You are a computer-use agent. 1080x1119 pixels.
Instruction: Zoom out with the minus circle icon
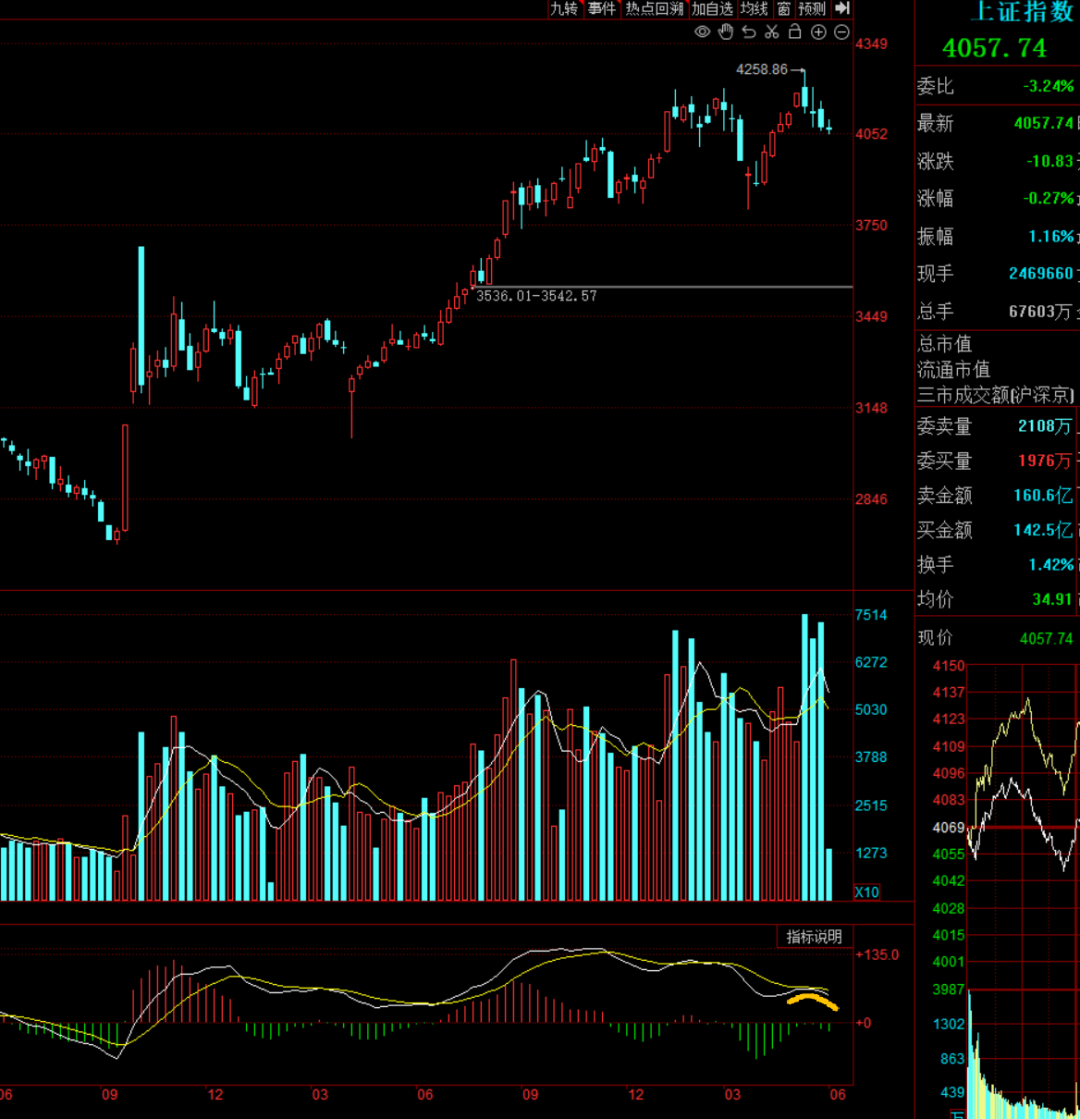pyautogui.click(x=842, y=32)
